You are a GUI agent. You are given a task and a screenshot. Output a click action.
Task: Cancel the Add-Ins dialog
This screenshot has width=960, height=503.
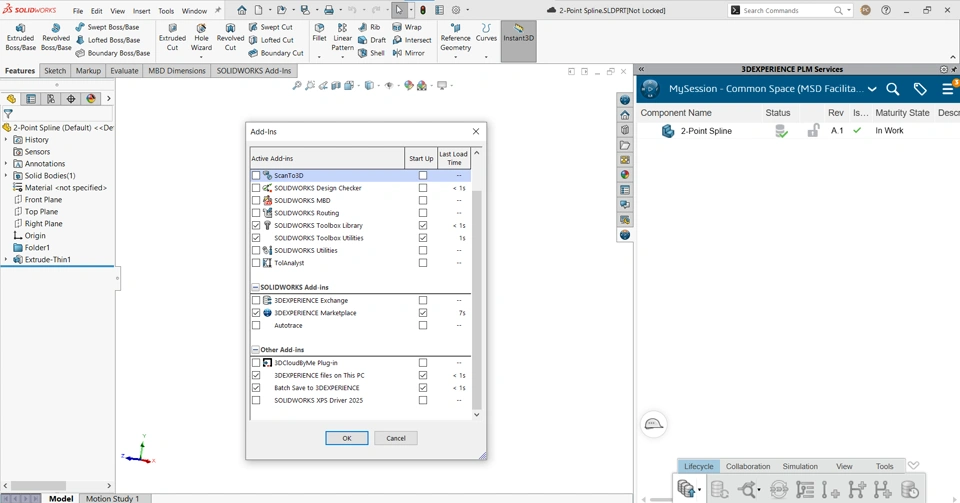click(x=396, y=438)
